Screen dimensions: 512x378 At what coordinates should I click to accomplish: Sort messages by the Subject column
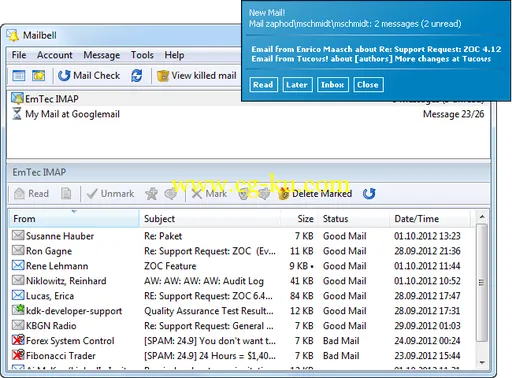(x=210, y=219)
